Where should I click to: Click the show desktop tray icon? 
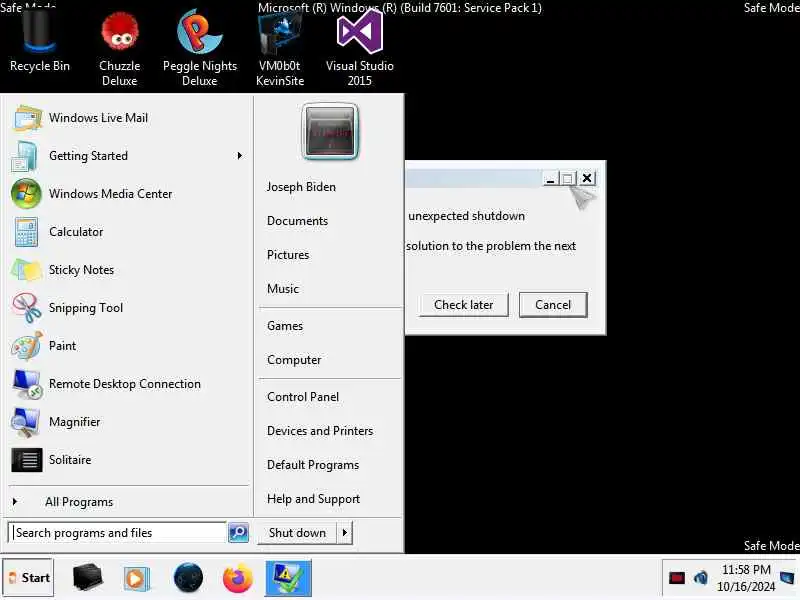point(788,578)
